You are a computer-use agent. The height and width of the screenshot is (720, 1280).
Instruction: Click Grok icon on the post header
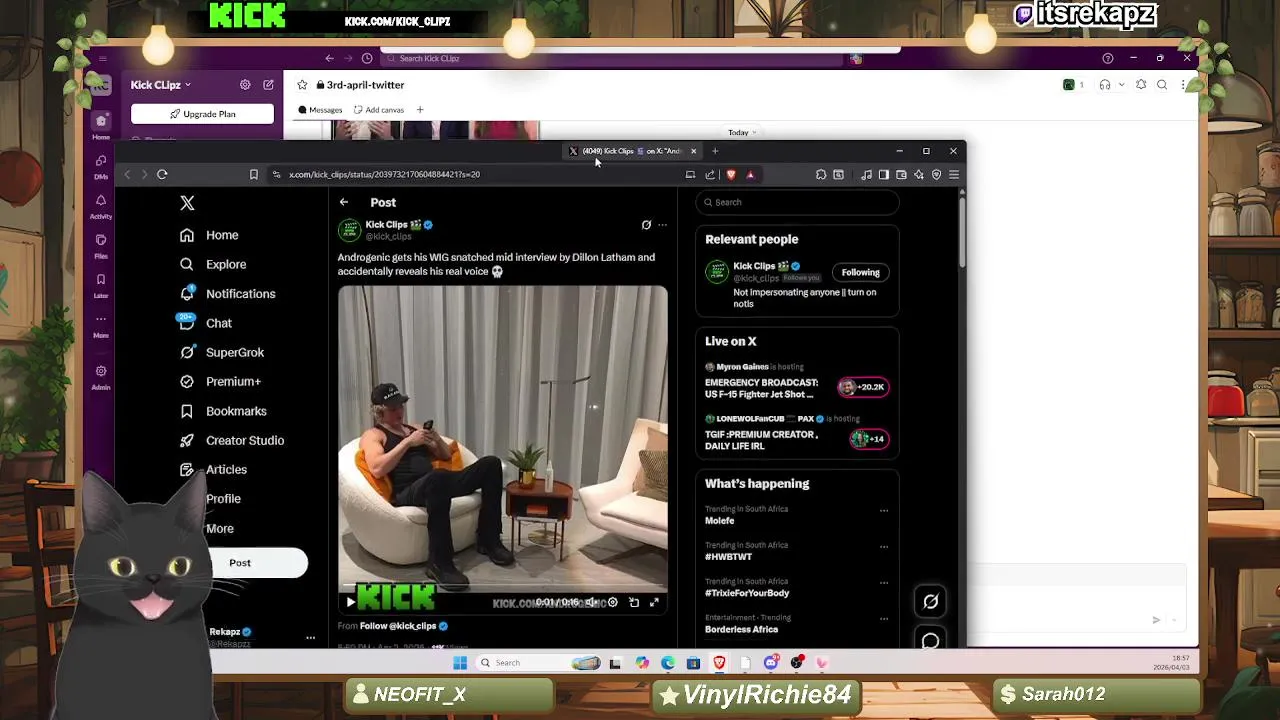point(646,225)
